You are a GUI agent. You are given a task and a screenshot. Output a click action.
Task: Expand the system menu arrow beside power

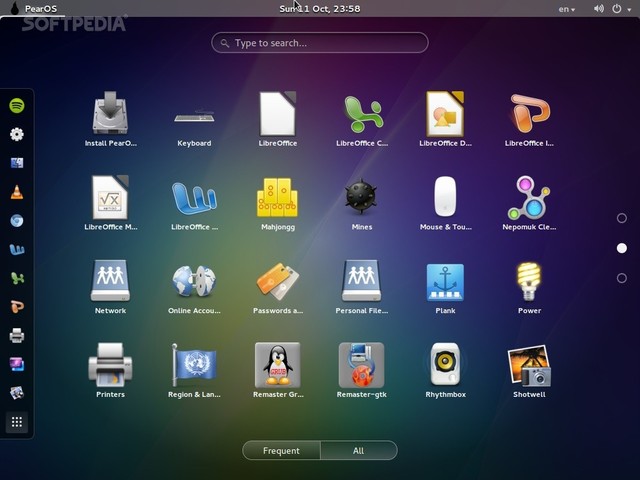click(629, 9)
